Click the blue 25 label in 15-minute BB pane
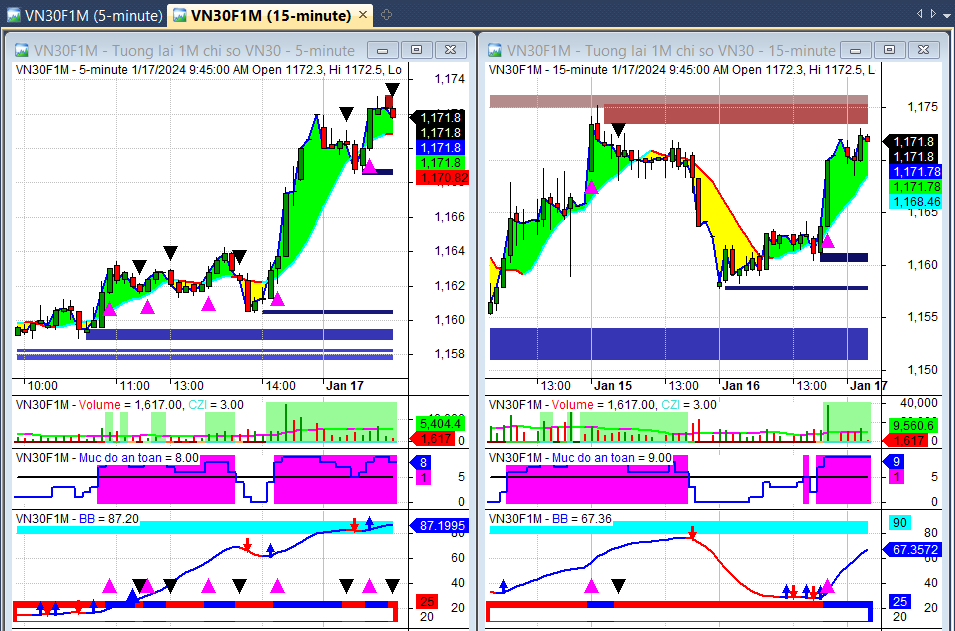Image resolution: width=955 pixels, height=631 pixels. click(900, 602)
